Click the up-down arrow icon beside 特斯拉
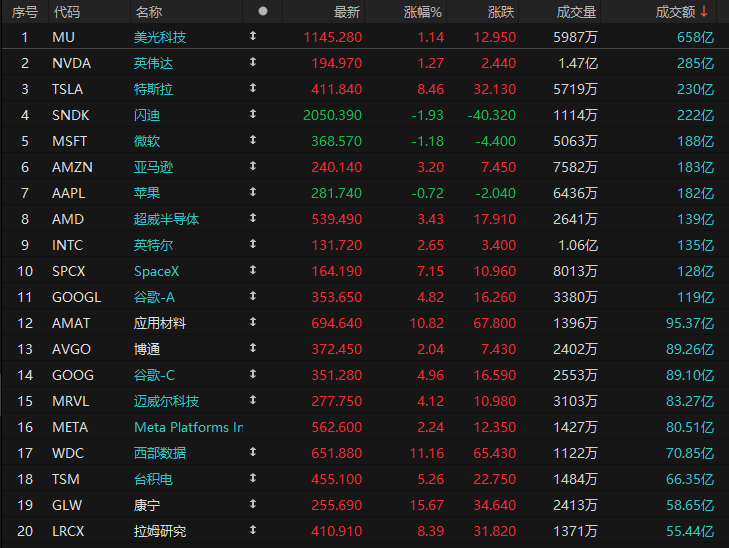Screen dimensions: 729x548 coord(253,88)
